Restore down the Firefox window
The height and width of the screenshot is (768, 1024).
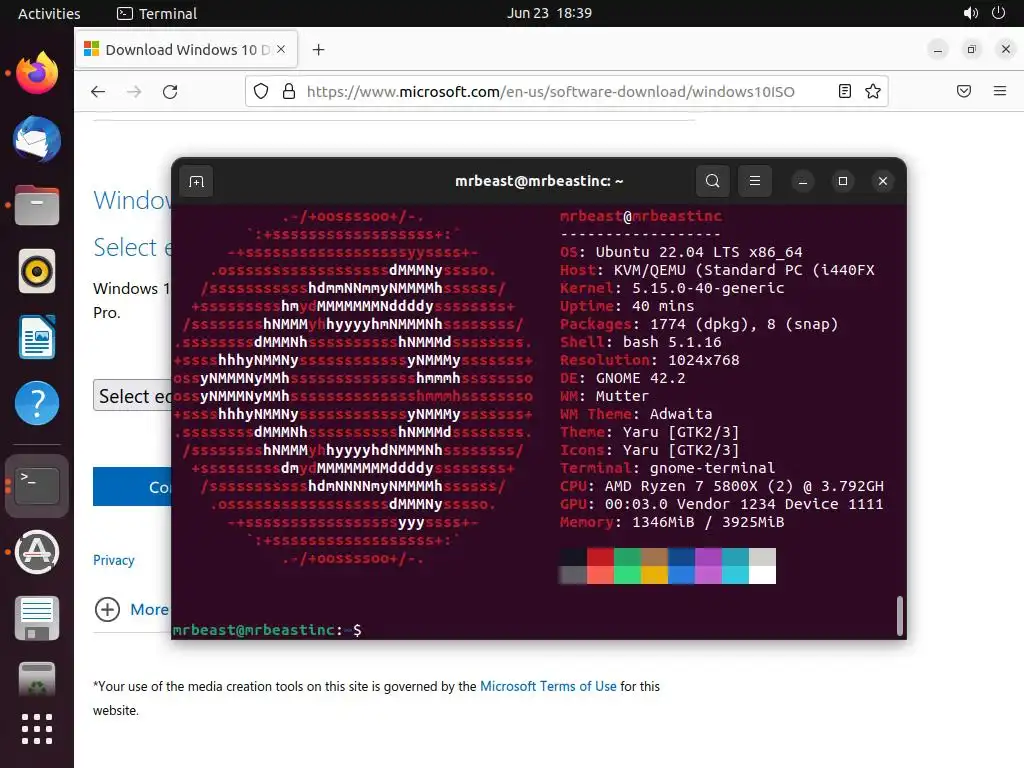971,50
